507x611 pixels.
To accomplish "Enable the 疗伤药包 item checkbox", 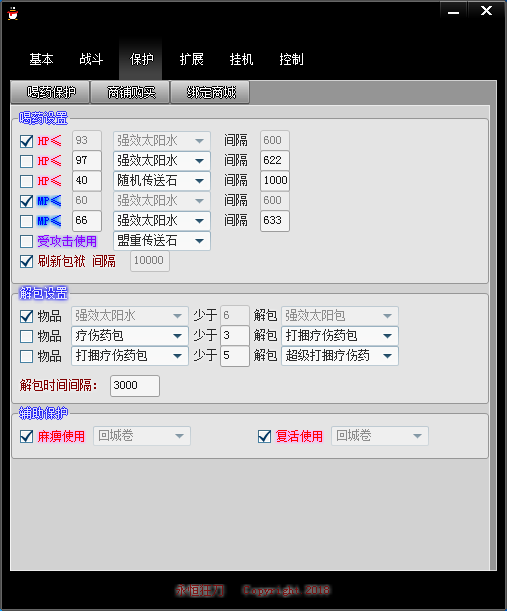I will pyautogui.click(x=26, y=336).
